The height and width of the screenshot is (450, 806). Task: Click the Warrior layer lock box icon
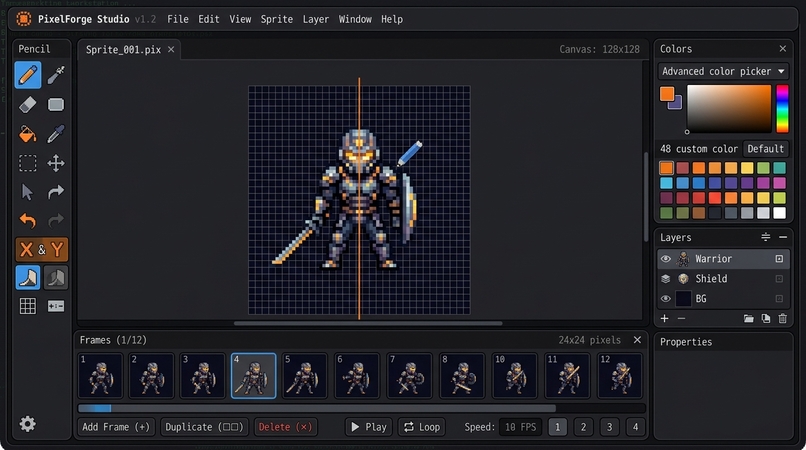pos(779,259)
